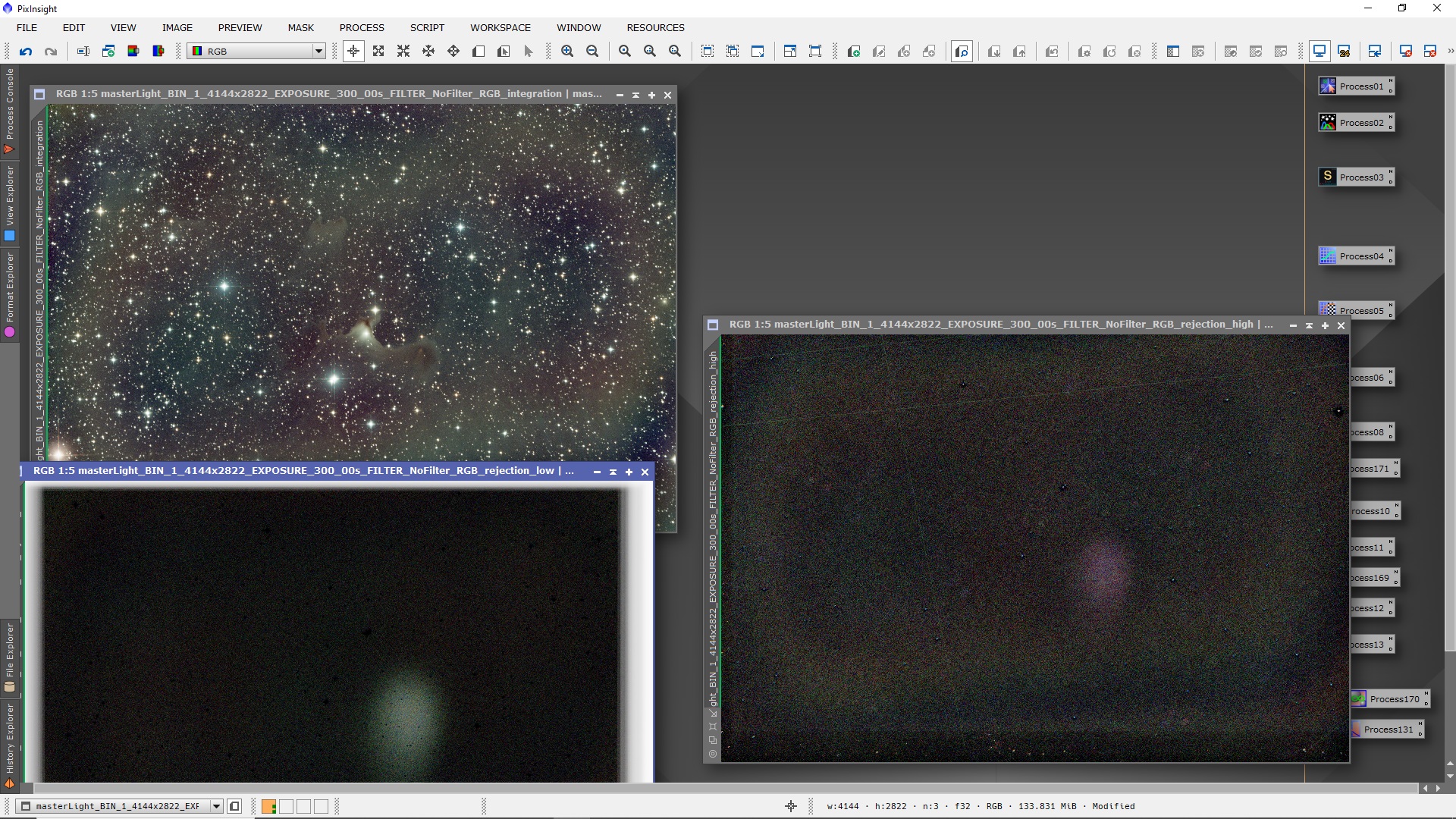Image resolution: width=1456 pixels, height=819 pixels.
Task: Click the Process02 process icon
Action: tap(1356, 123)
